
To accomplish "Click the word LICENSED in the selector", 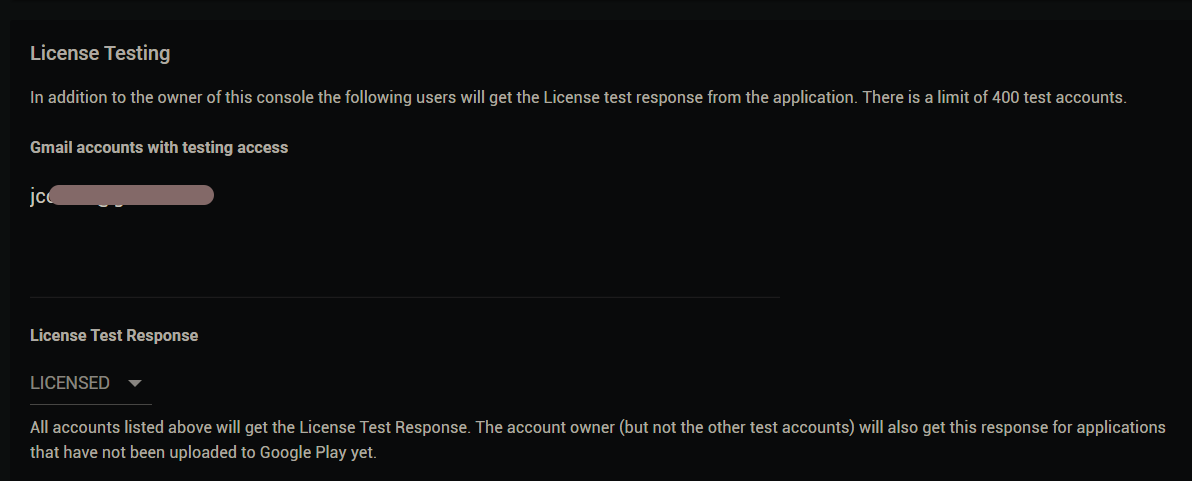I will [x=70, y=383].
